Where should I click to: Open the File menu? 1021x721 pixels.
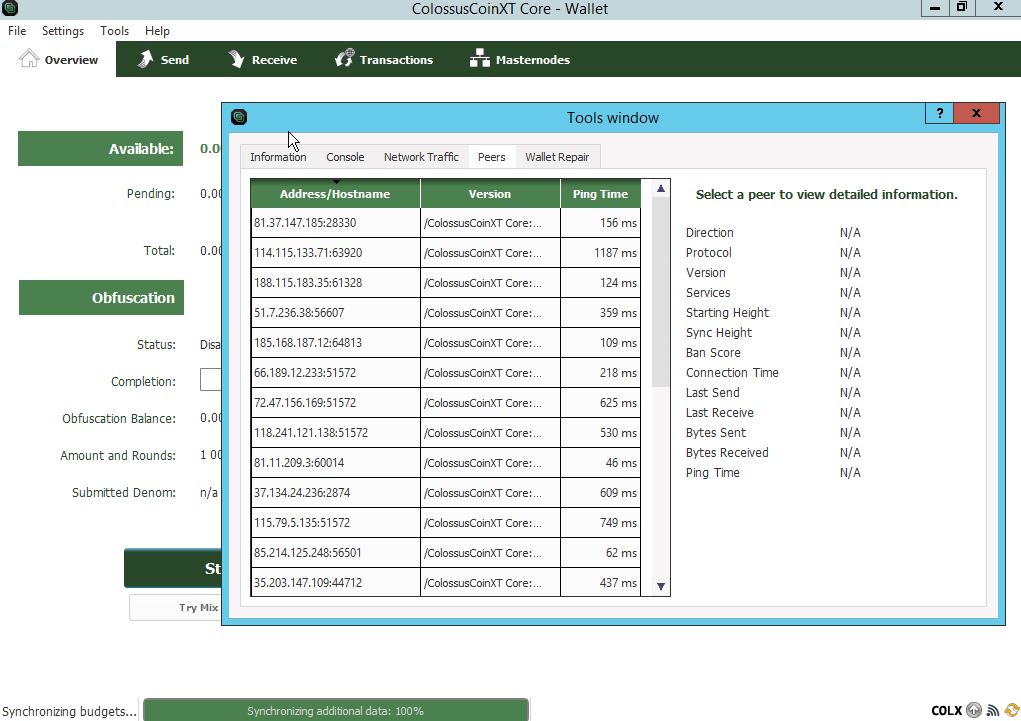coord(17,31)
